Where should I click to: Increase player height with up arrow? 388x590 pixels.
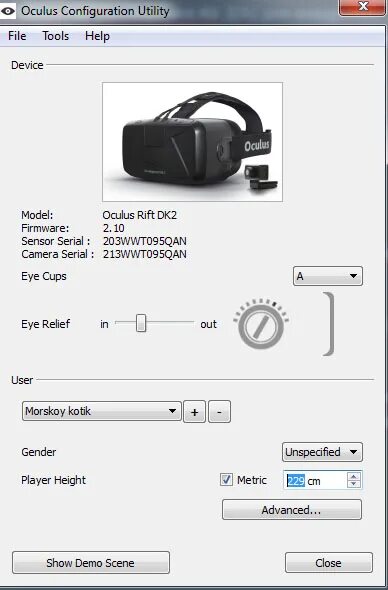pyautogui.click(x=354, y=476)
